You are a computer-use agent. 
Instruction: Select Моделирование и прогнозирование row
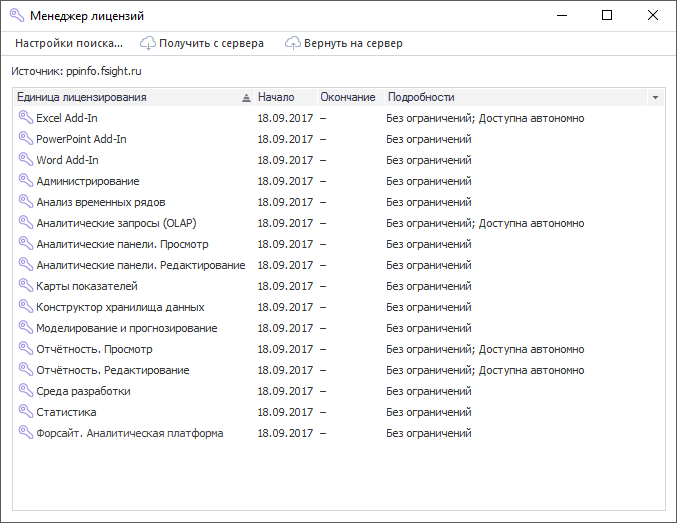coord(126,328)
